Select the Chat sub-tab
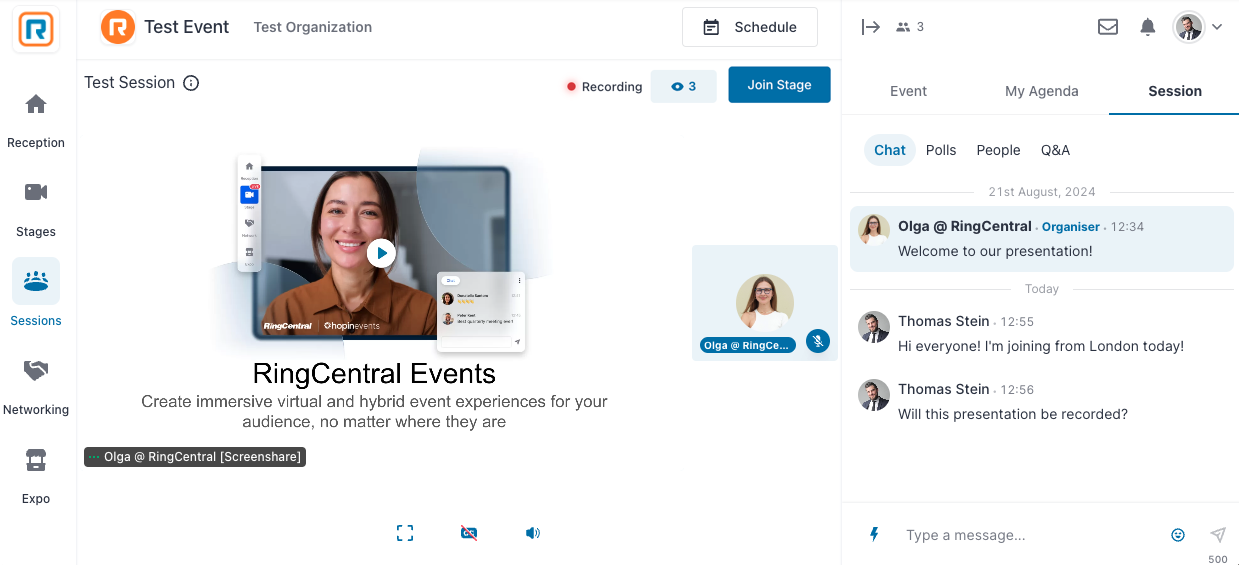Viewport: 1239px width, 565px height. point(890,150)
